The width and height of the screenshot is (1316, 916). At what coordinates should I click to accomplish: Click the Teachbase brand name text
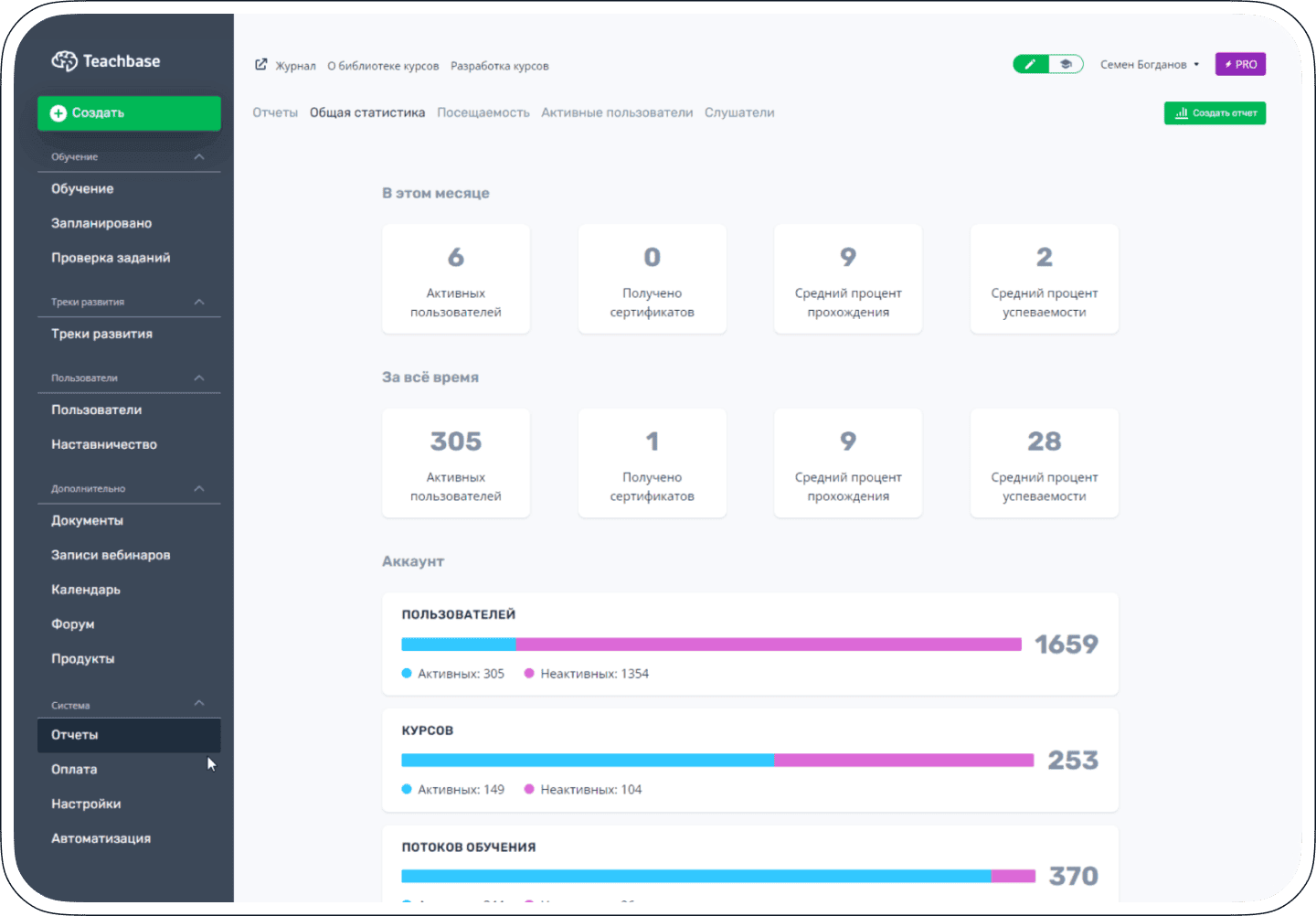click(x=122, y=61)
